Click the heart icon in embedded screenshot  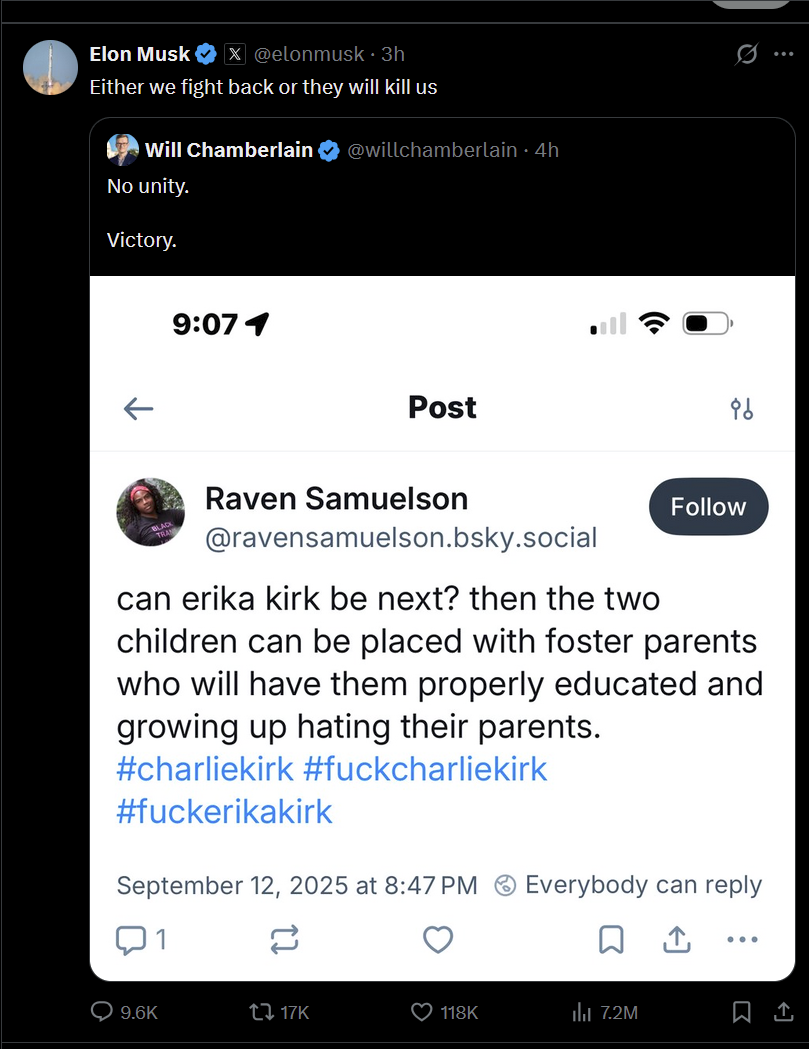438,939
